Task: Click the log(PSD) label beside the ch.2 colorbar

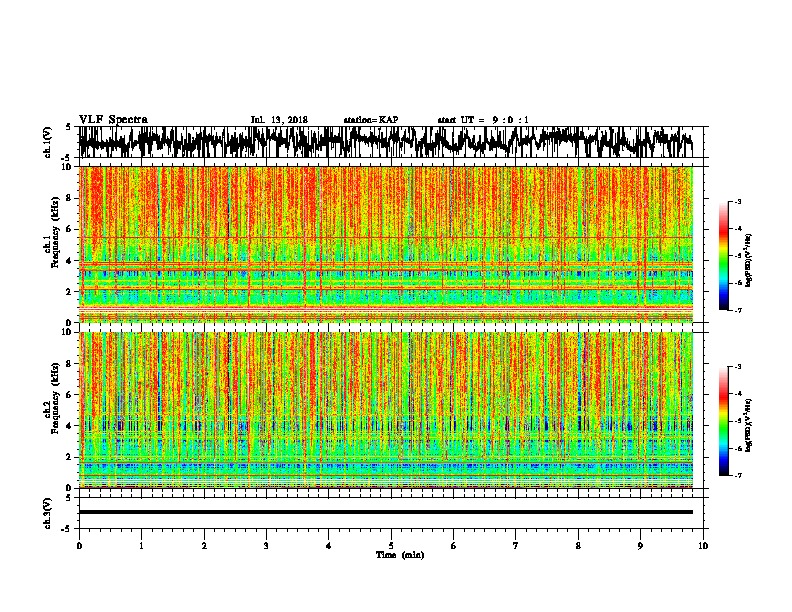Action: click(x=748, y=425)
